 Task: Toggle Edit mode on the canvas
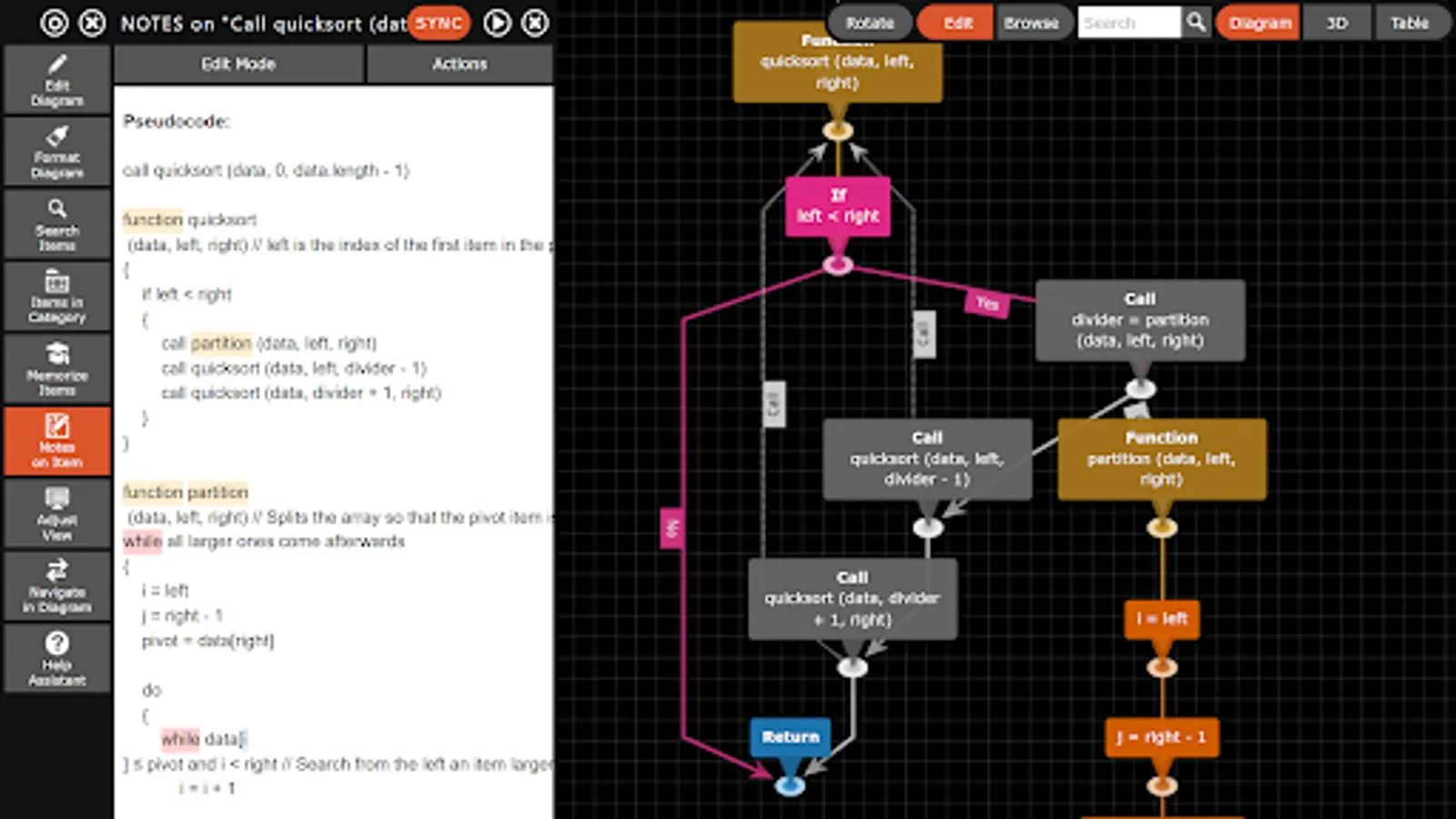point(955,23)
